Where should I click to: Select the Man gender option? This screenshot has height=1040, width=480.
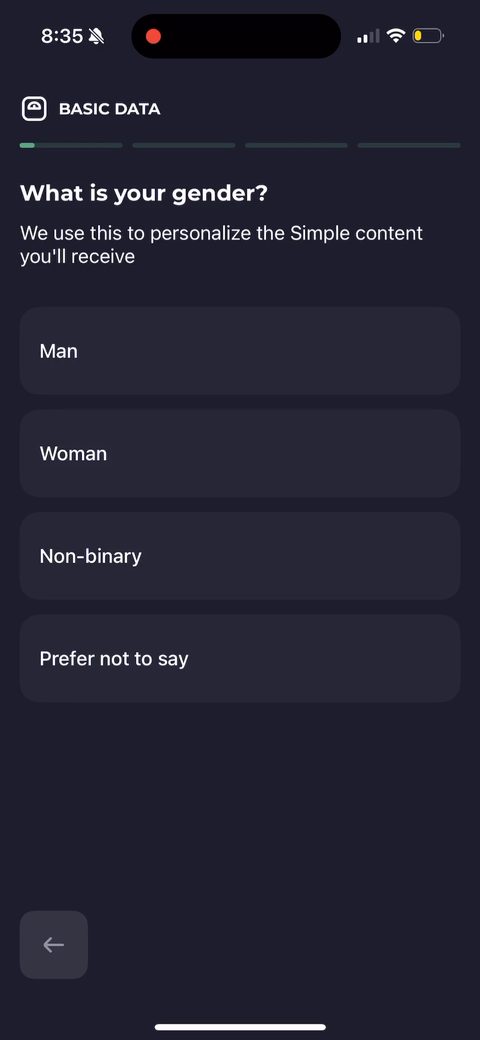tap(240, 351)
